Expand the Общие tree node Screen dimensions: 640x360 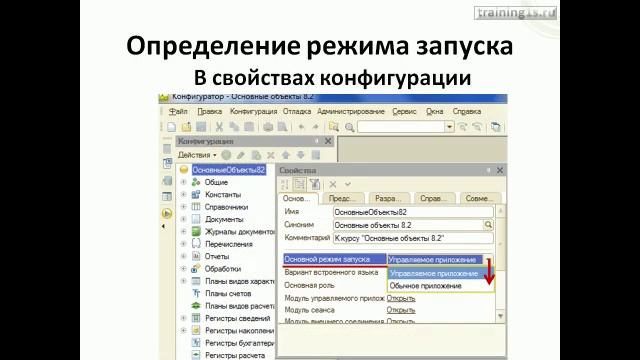pos(184,182)
